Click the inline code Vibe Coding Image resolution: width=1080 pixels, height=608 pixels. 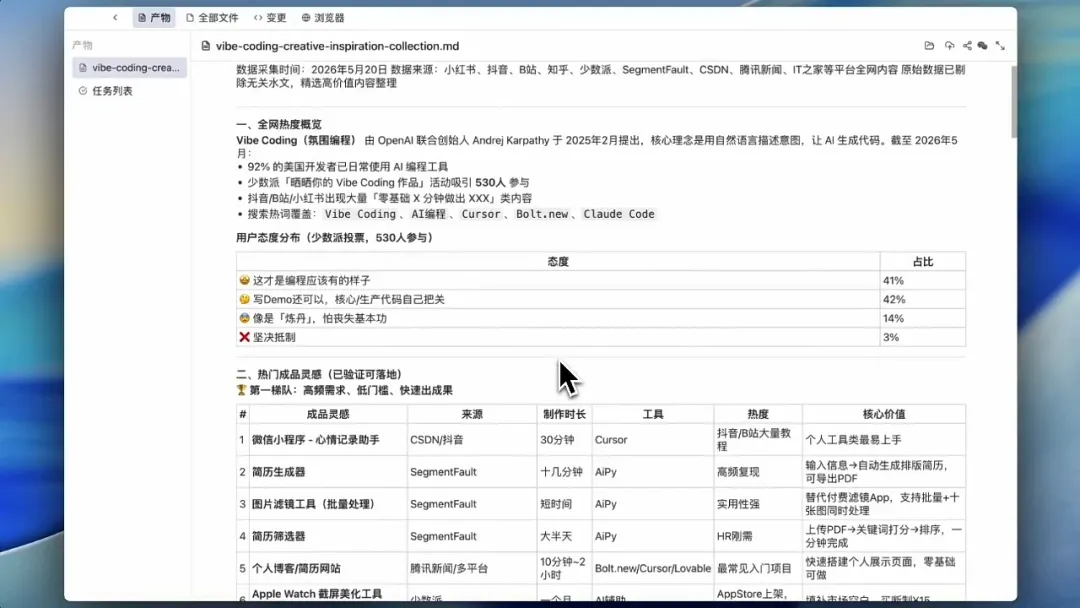360,214
